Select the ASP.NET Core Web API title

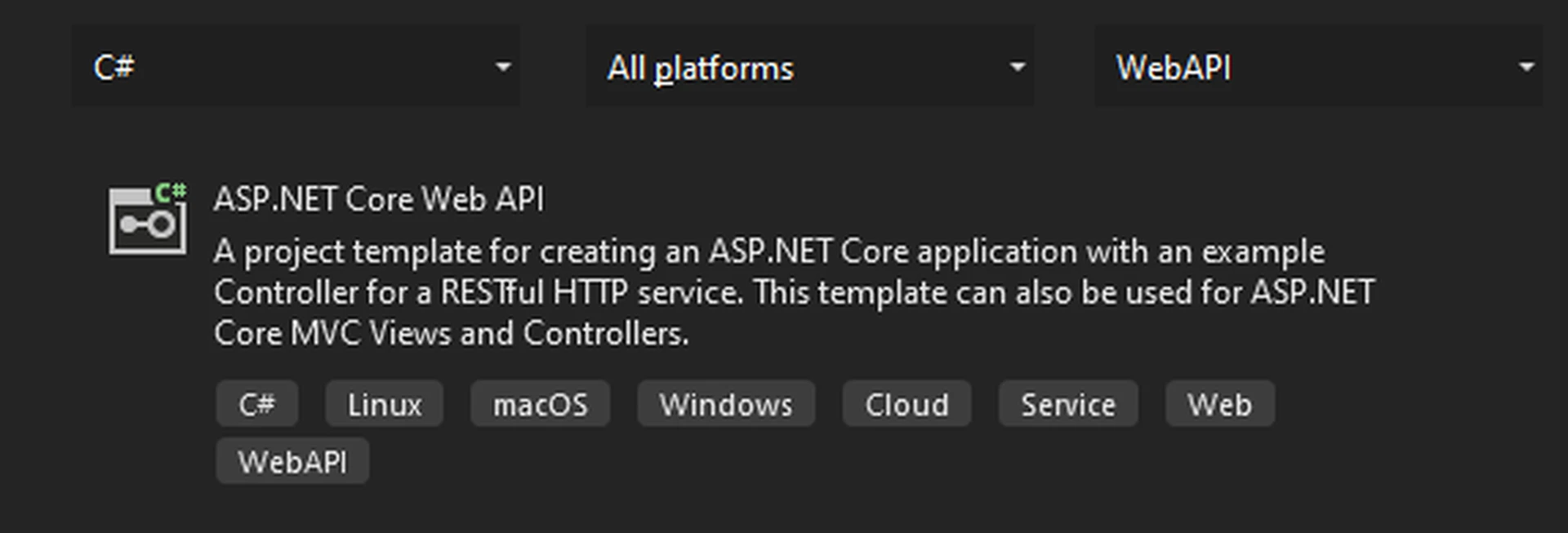click(379, 199)
